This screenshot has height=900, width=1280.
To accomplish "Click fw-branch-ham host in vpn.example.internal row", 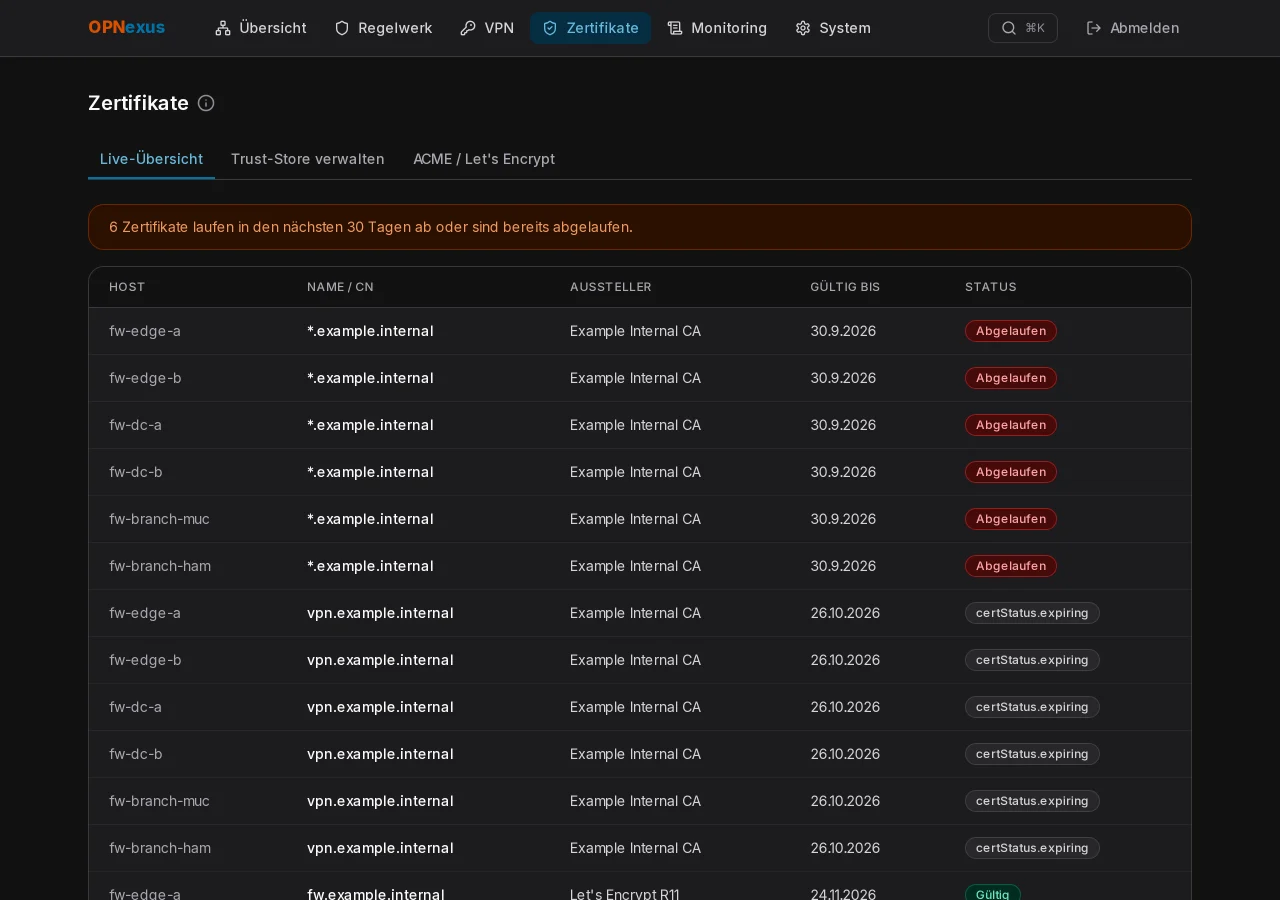I will [x=160, y=848].
